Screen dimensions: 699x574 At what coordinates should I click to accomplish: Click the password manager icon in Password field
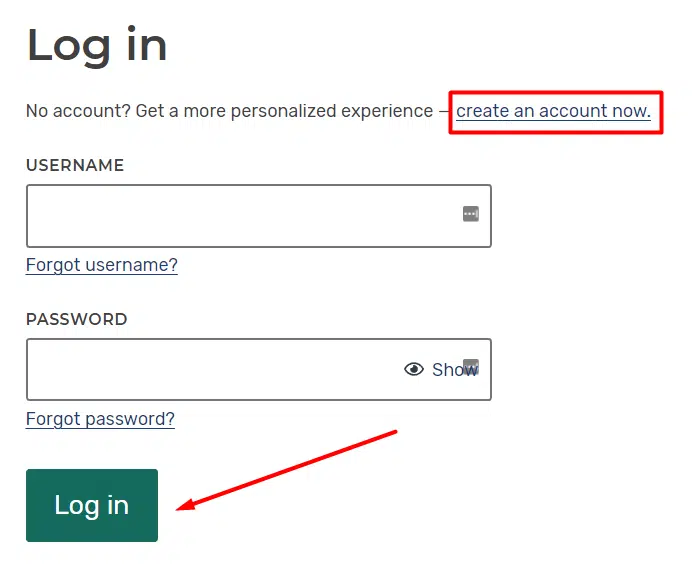pyautogui.click(x=472, y=365)
